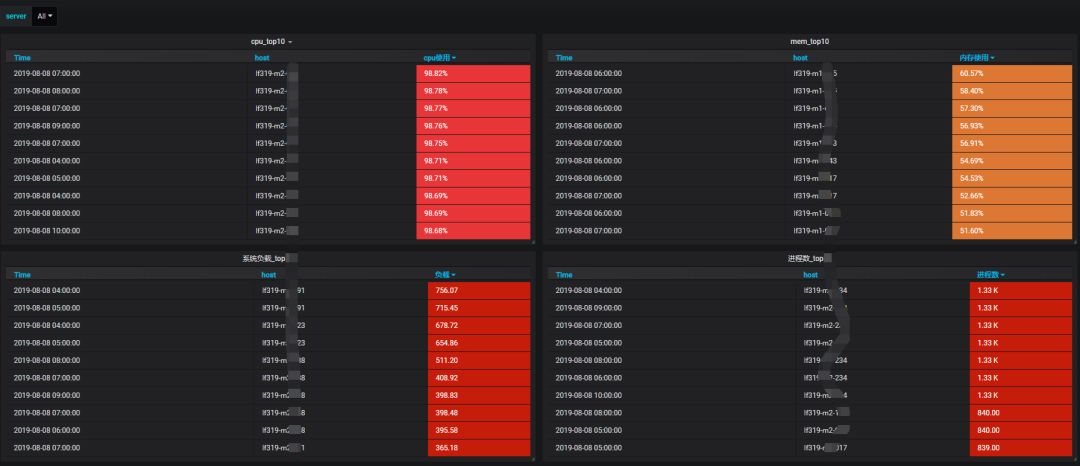Click the host header in cpu_top10 table

coord(262,59)
